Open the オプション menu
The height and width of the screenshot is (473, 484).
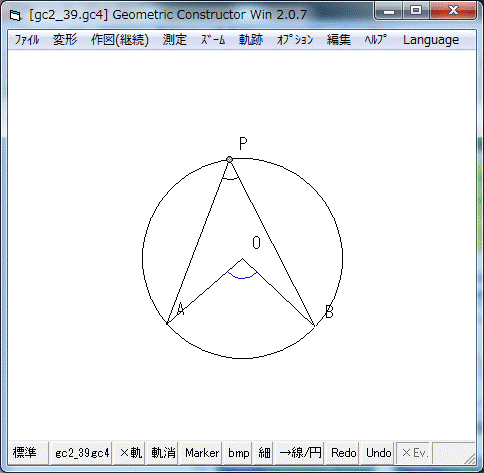coord(295,40)
